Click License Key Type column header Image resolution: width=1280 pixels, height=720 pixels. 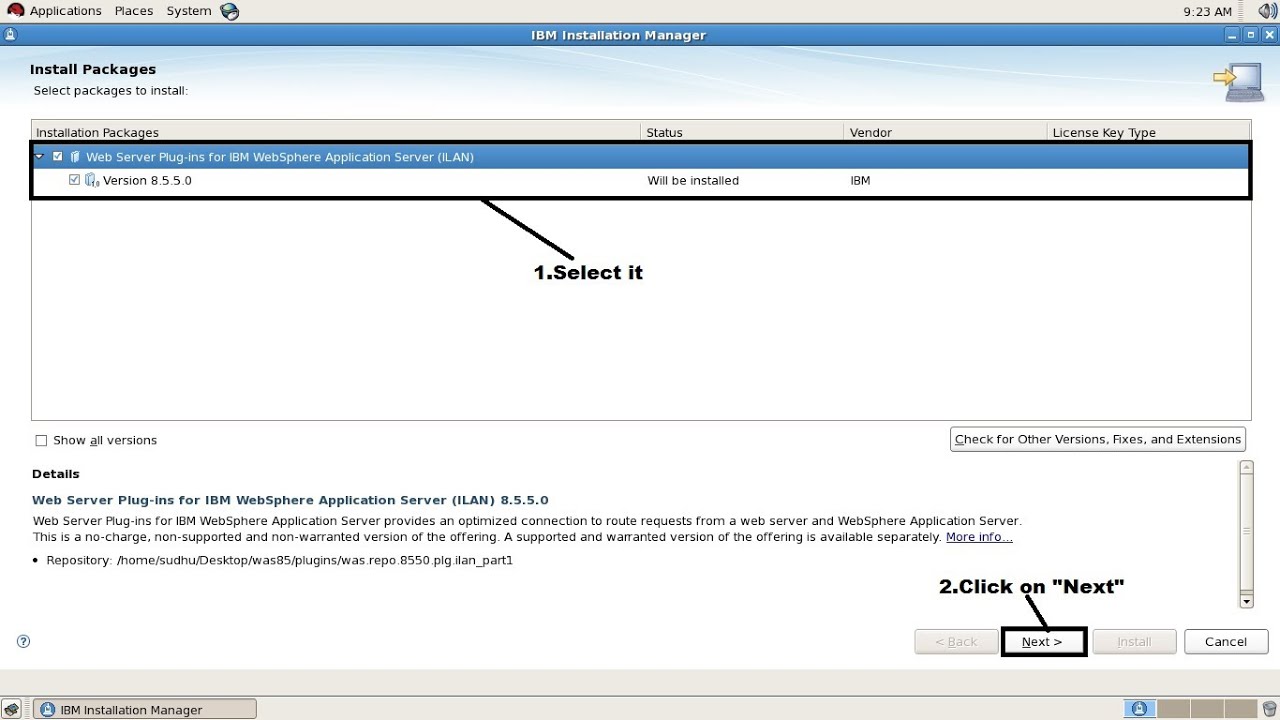pos(1148,132)
